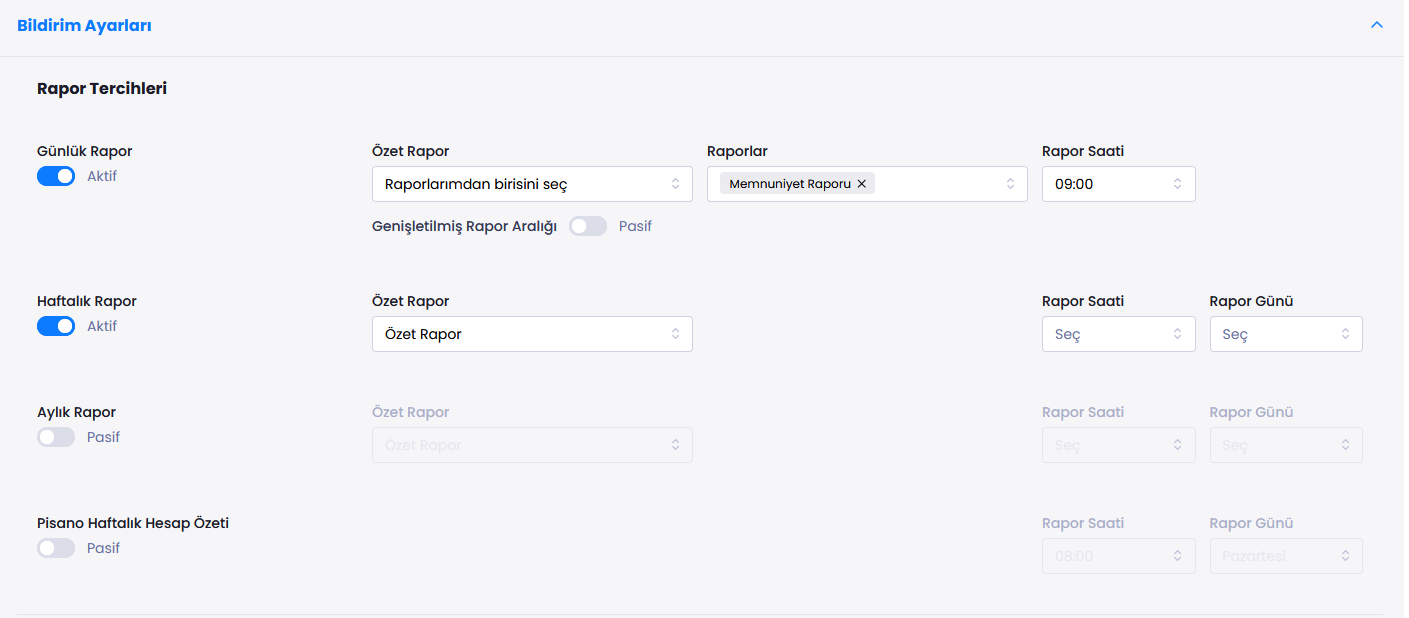Open the daily Özet Rapor dropdown

[531, 184]
